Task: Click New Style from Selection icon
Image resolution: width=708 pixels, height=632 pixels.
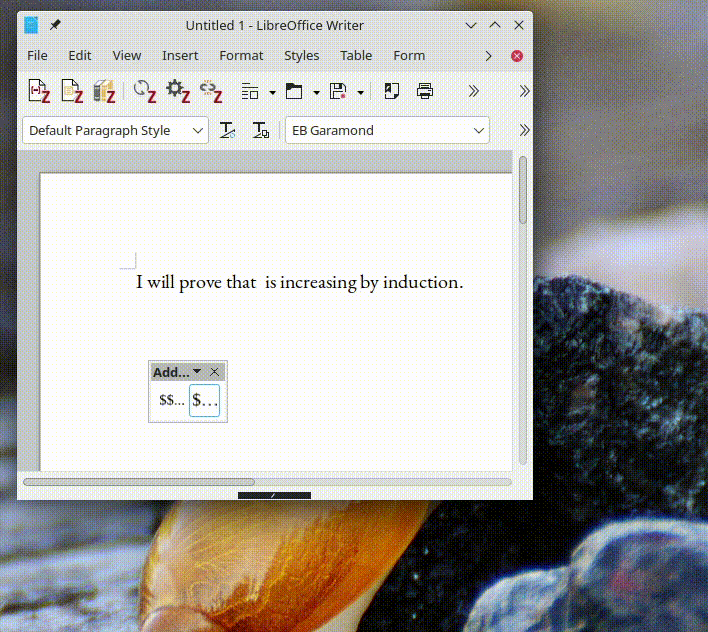Action: 261,130
